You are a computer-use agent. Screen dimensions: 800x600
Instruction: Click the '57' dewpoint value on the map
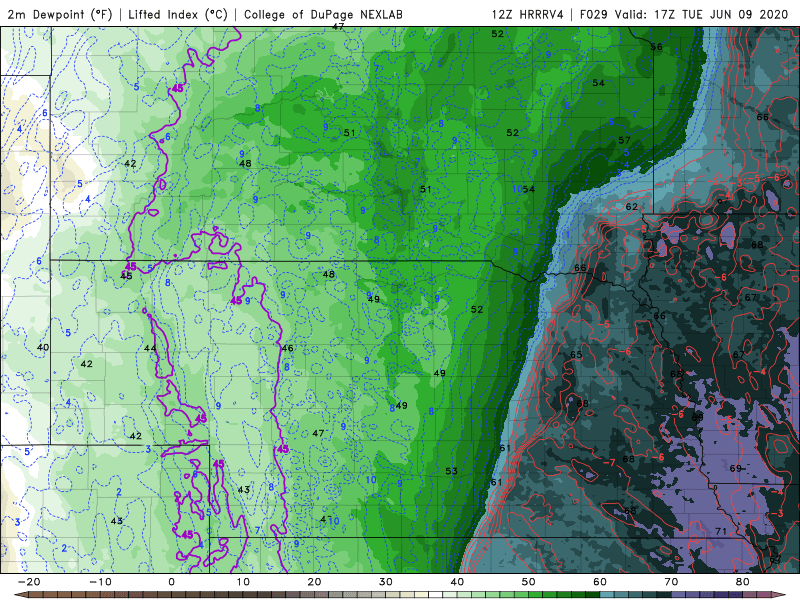(624, 140)
